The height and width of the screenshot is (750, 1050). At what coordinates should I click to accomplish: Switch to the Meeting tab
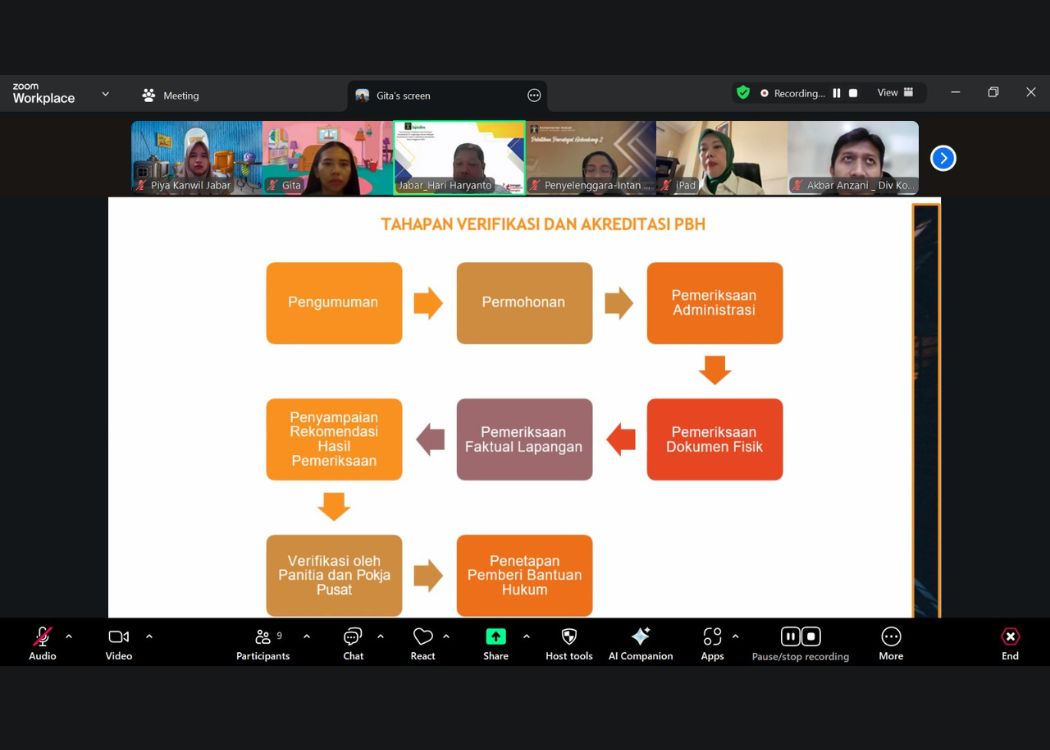click(171, 96)
